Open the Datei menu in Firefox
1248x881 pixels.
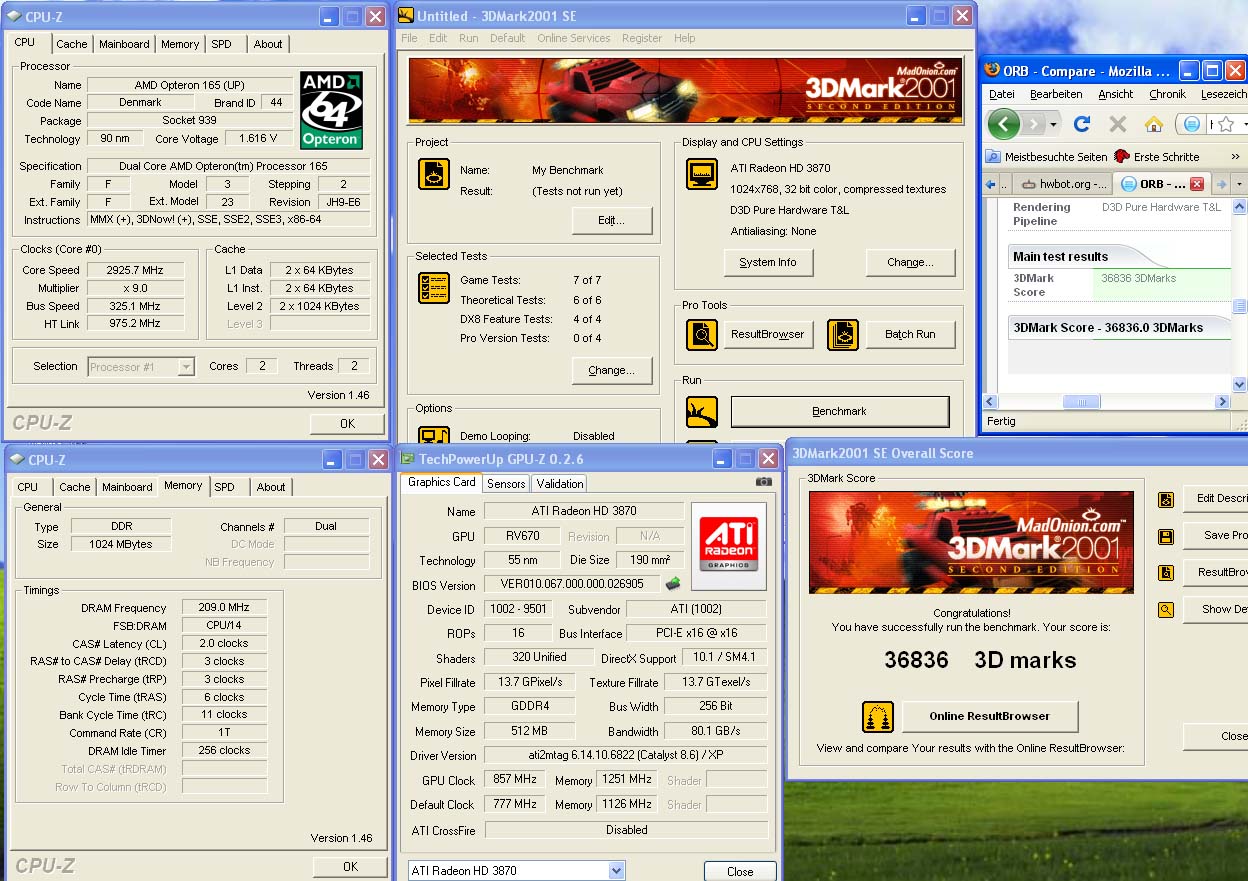tap(1001, 94)
